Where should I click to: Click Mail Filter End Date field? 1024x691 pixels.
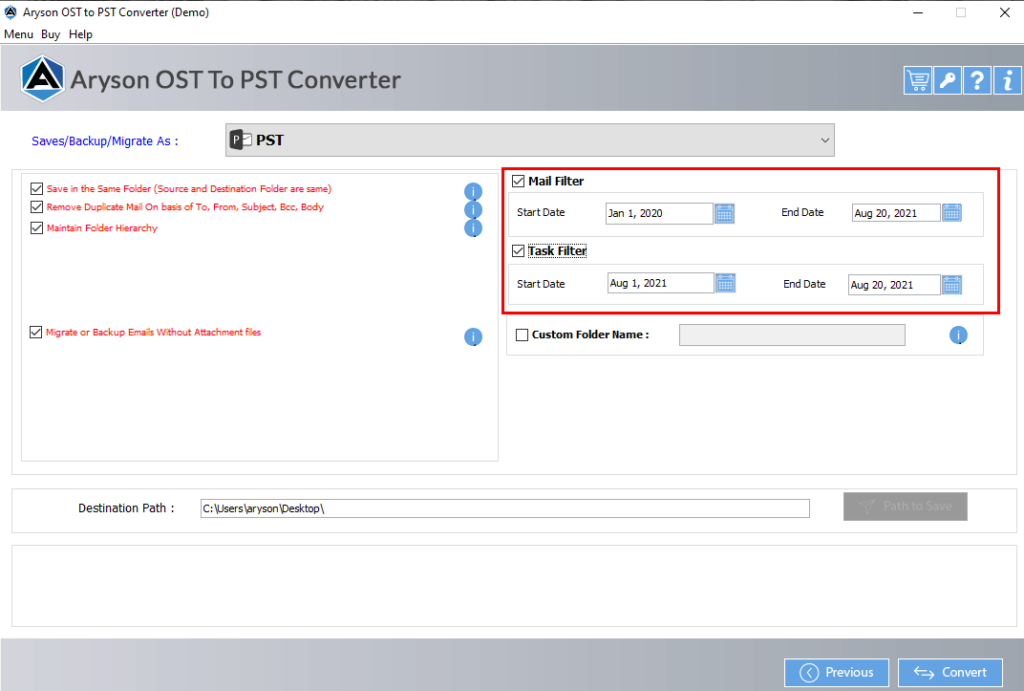896,213
